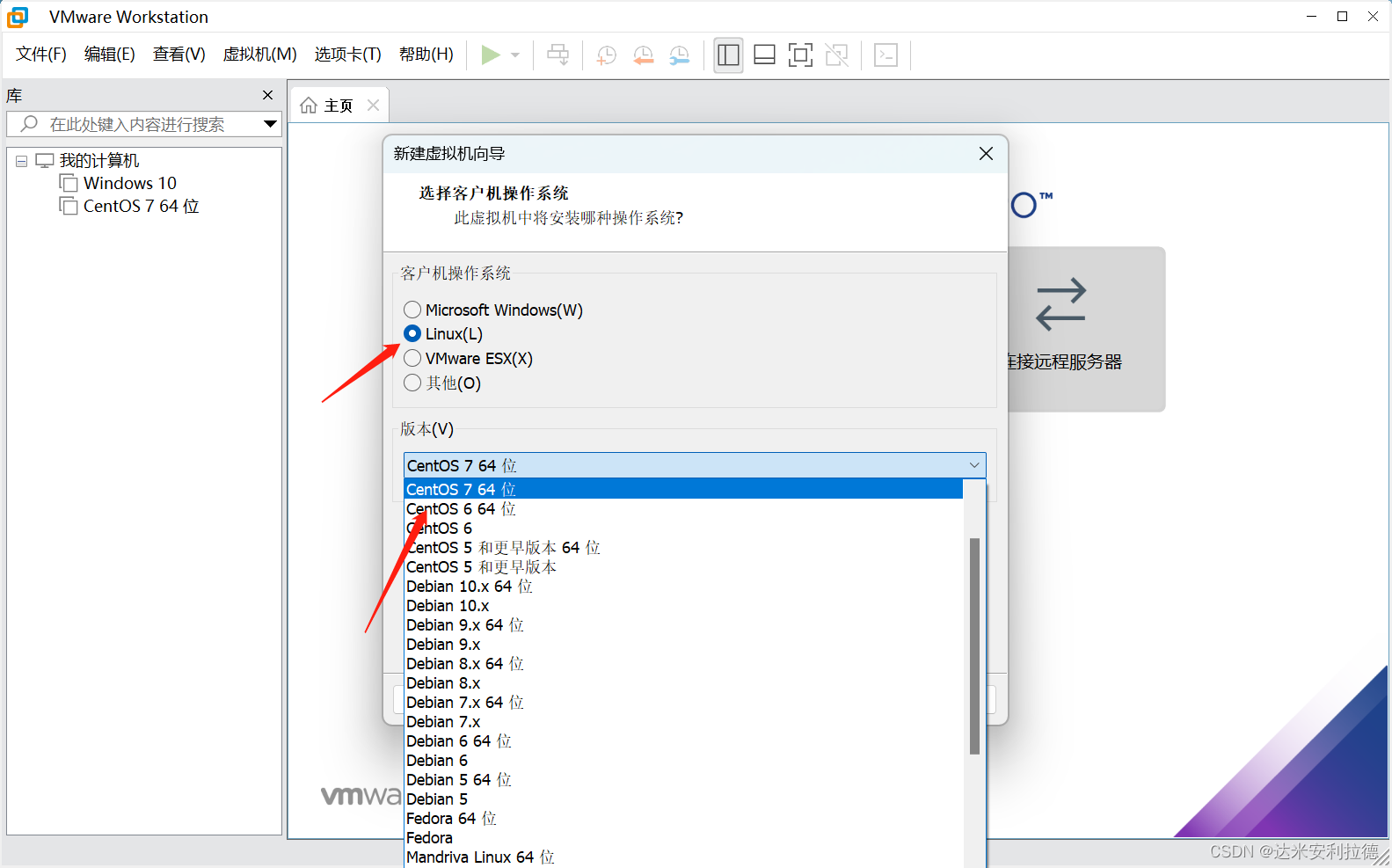This screenshot has width=1392, height=868.
Task: Choose Debian 5 64 位 from the list
Action: 683,779
